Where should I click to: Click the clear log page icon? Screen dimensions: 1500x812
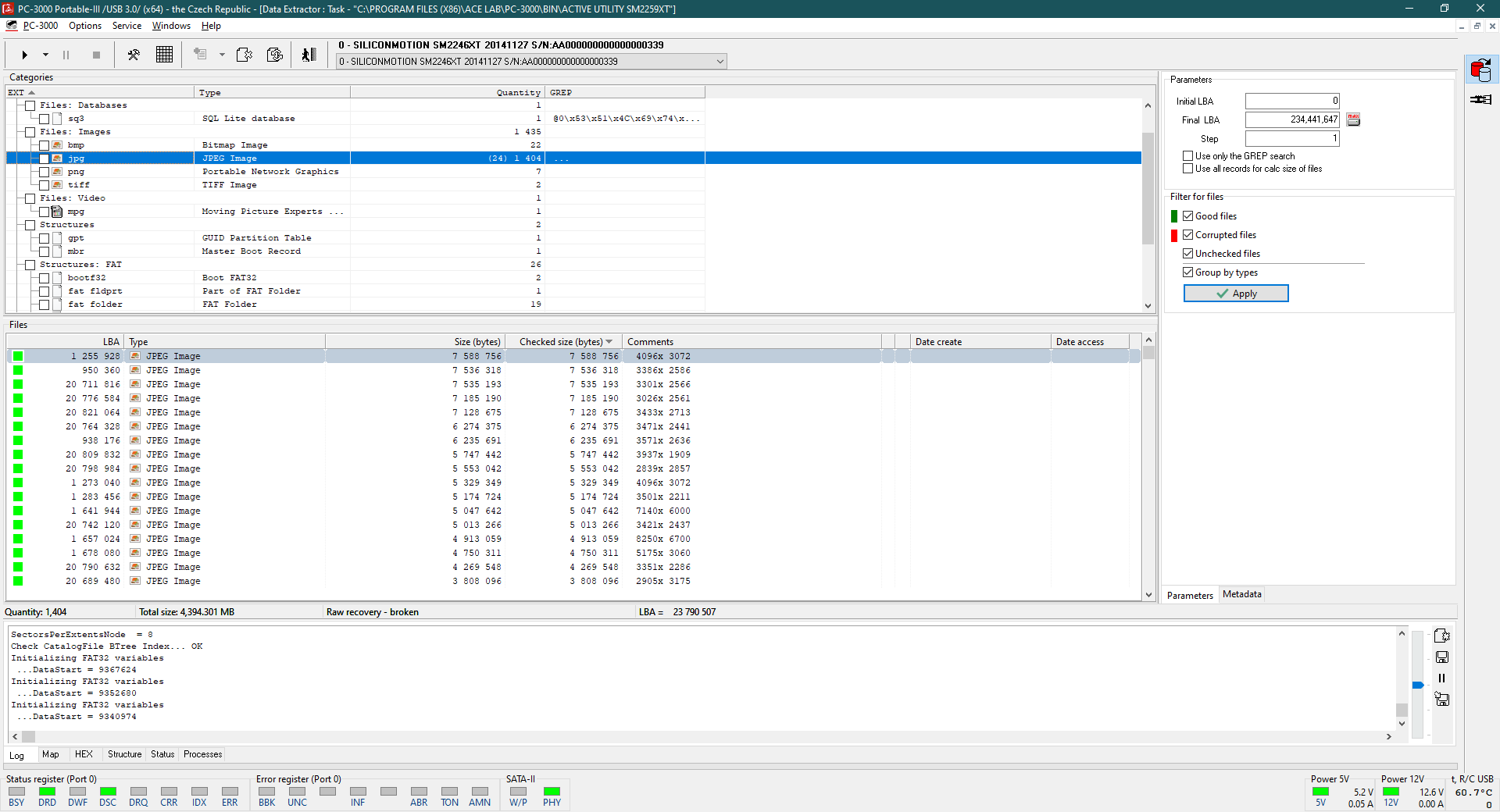coord(1442,636)
